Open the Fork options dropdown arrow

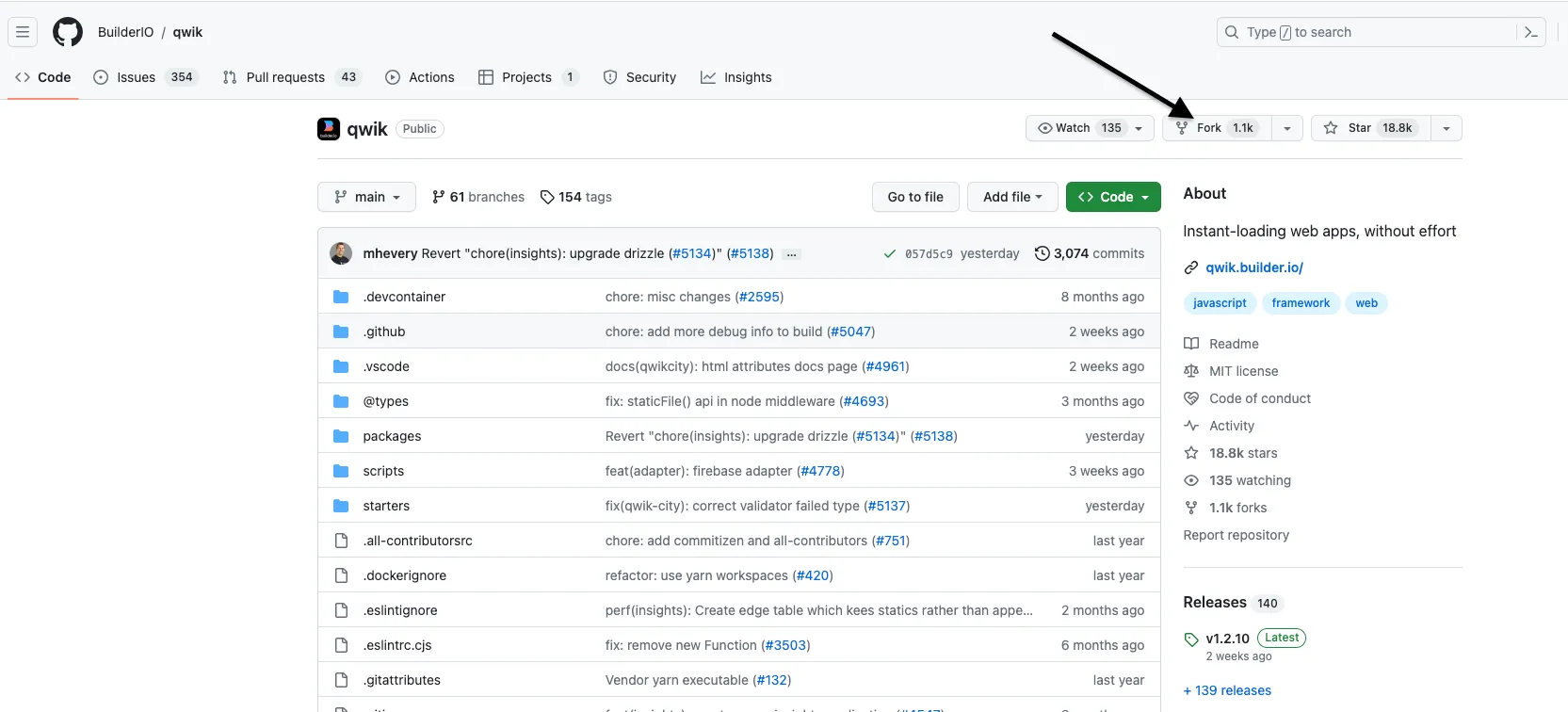(1287, 128)
